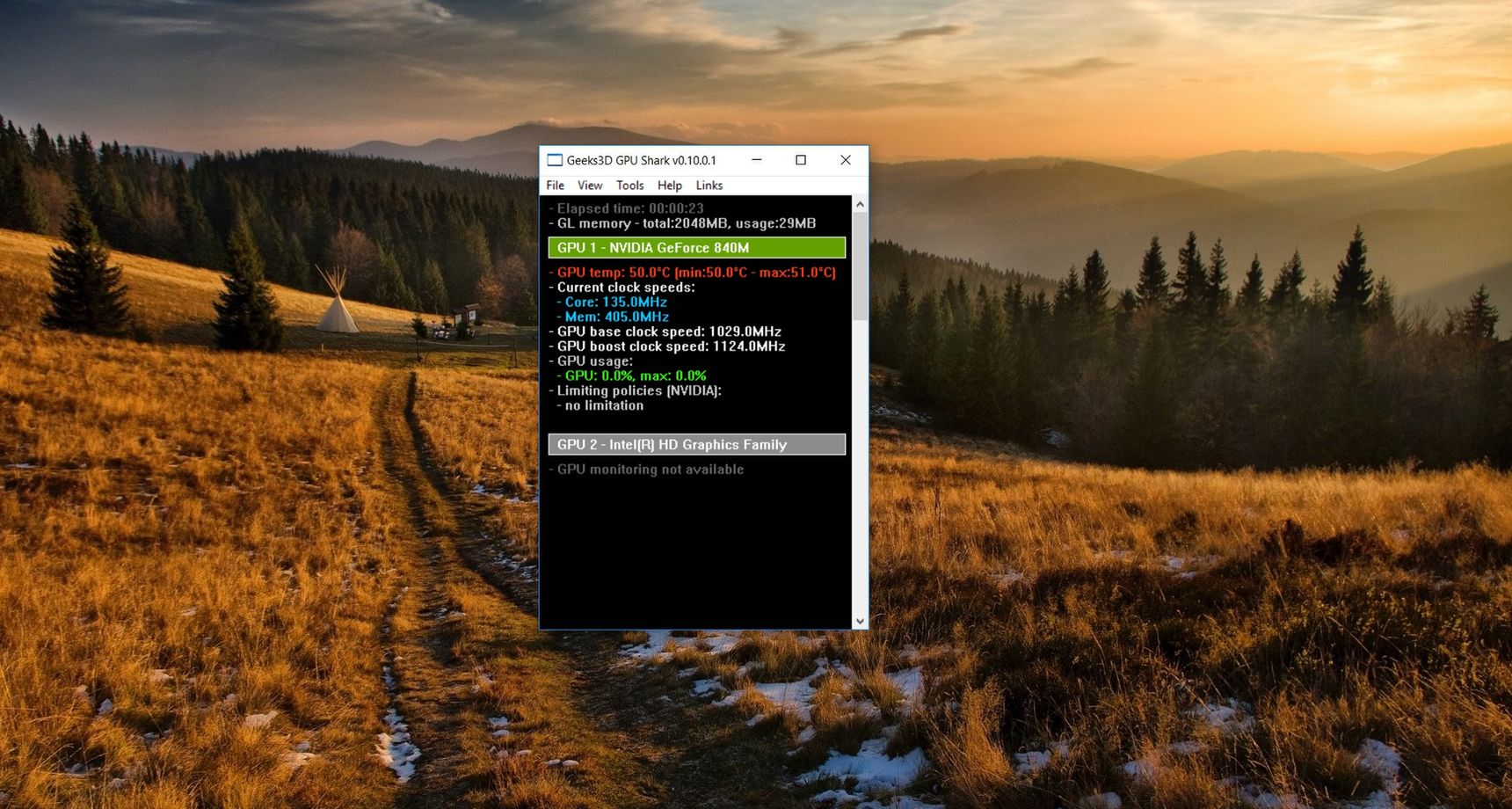Click the GPU usage: label
This screenshot has width=1512, height=809.
coord(591,361)
